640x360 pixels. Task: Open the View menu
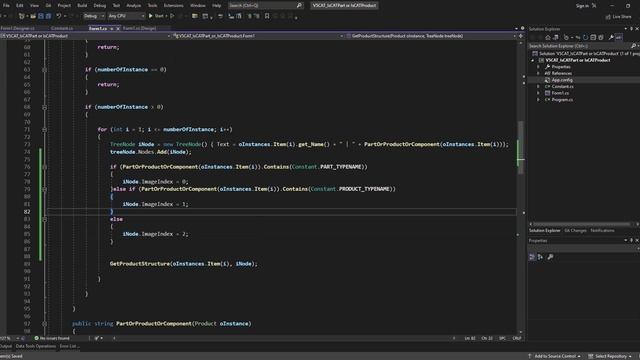34,6
